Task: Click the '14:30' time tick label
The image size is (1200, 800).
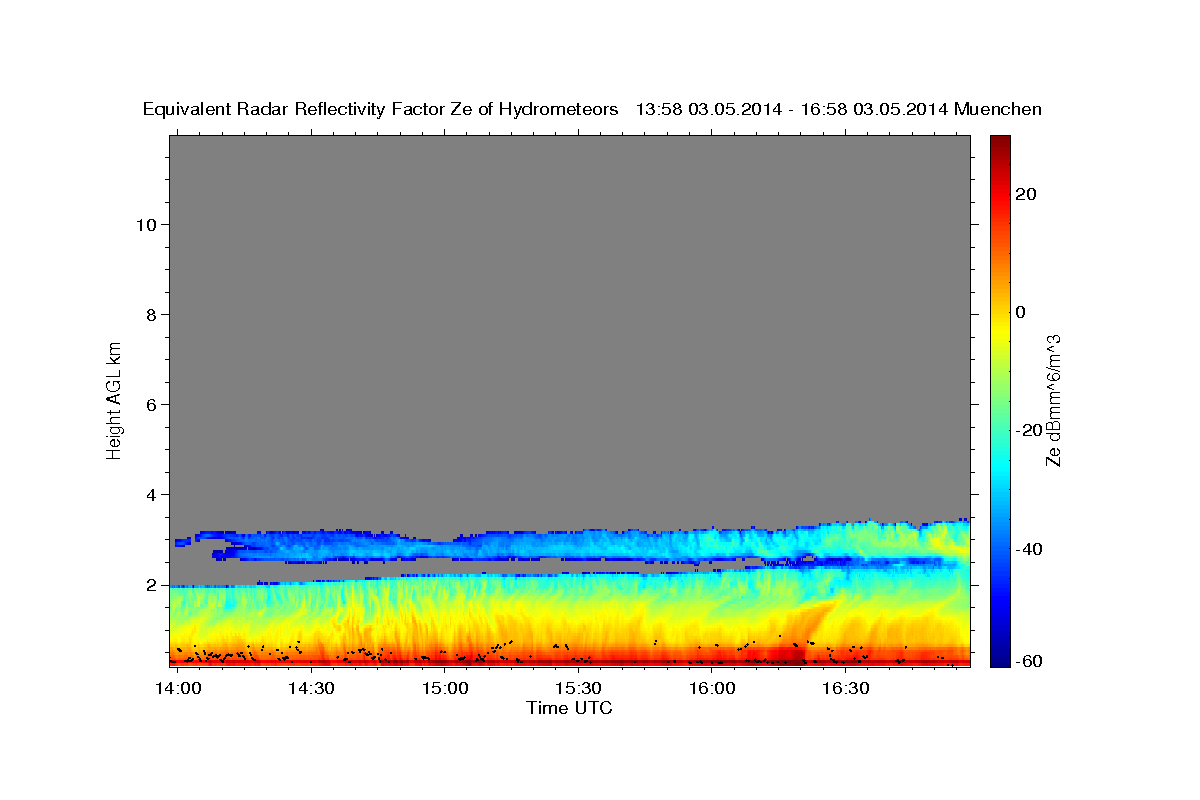Action: click(311, 688)
